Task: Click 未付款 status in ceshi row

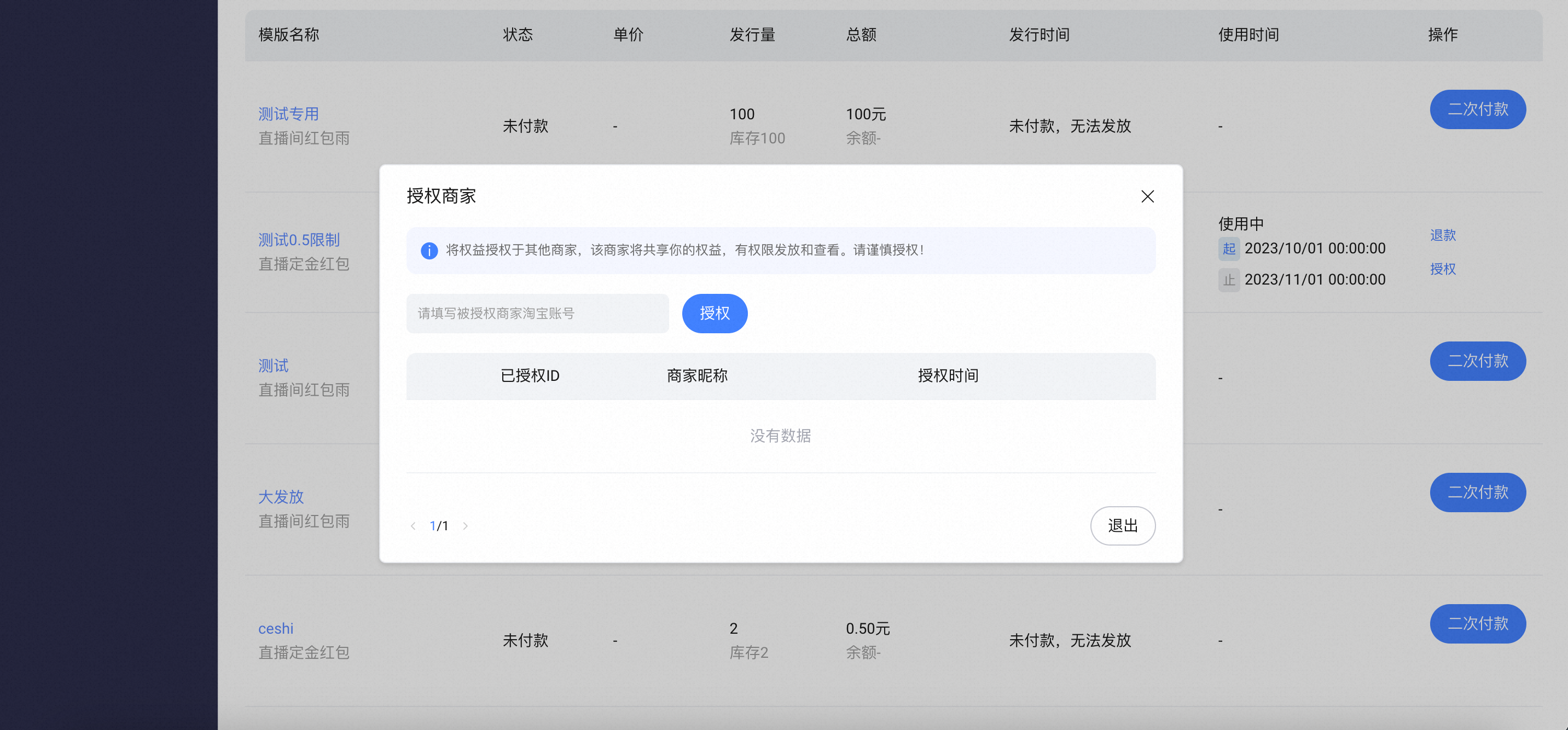Action: coord(525,640)
